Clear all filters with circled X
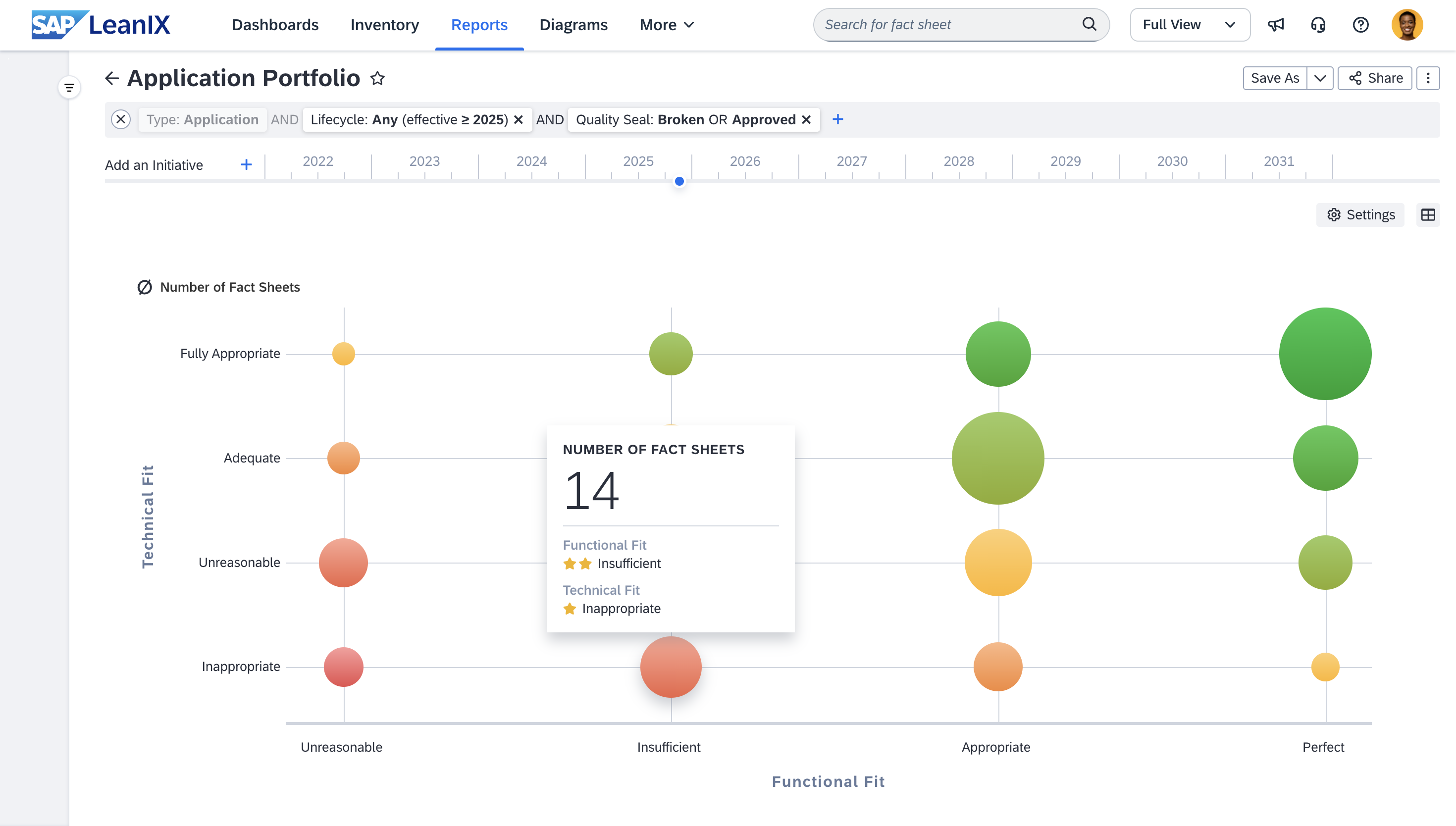This screenshot has width=1456, height=826. click(121, 120)
